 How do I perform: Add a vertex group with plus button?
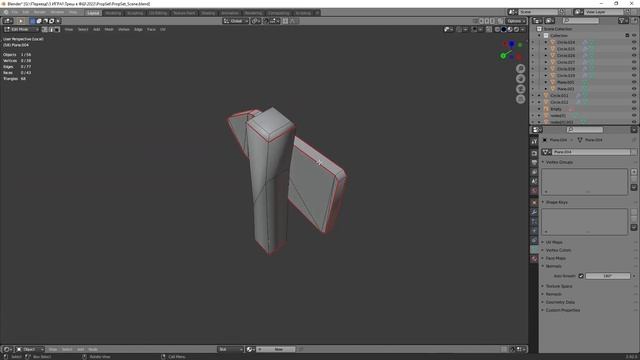point(634,172)
